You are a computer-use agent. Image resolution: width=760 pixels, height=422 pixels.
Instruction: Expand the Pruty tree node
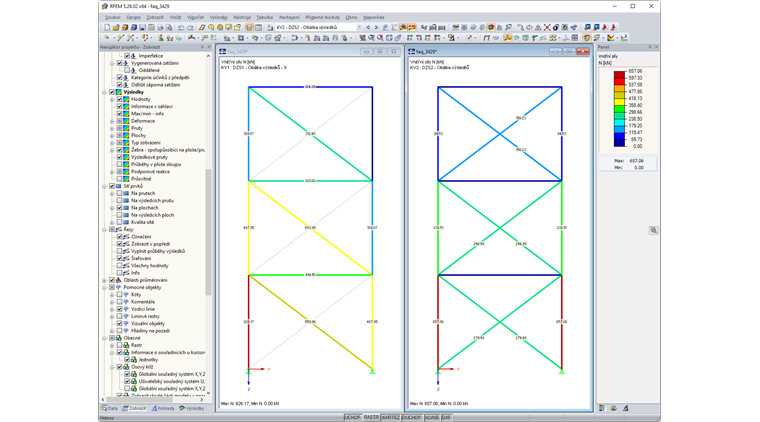click(112, 128)
